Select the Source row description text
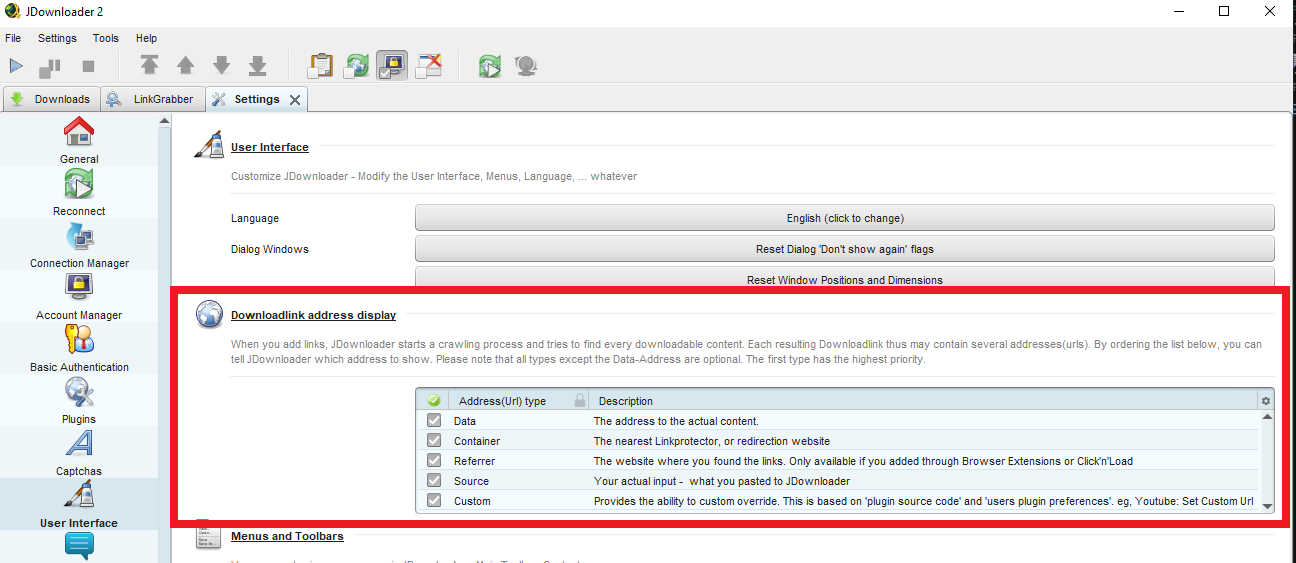Viewport: 1296px width, 563px height. click(722, 481)
